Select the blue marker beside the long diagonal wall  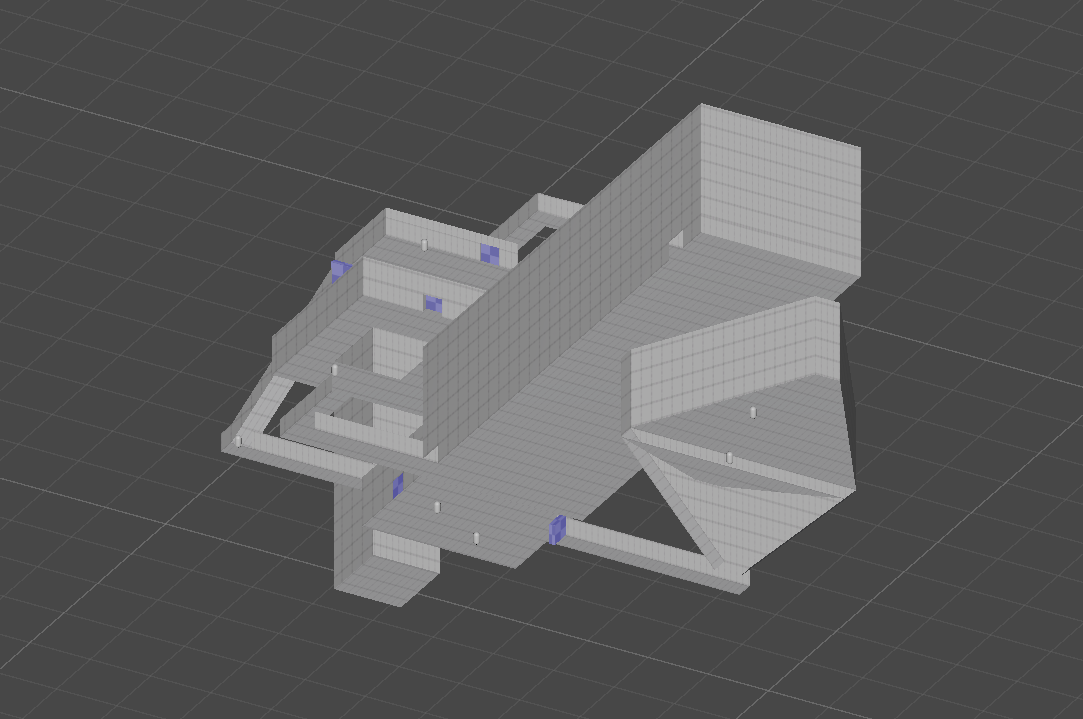point(490,253)
